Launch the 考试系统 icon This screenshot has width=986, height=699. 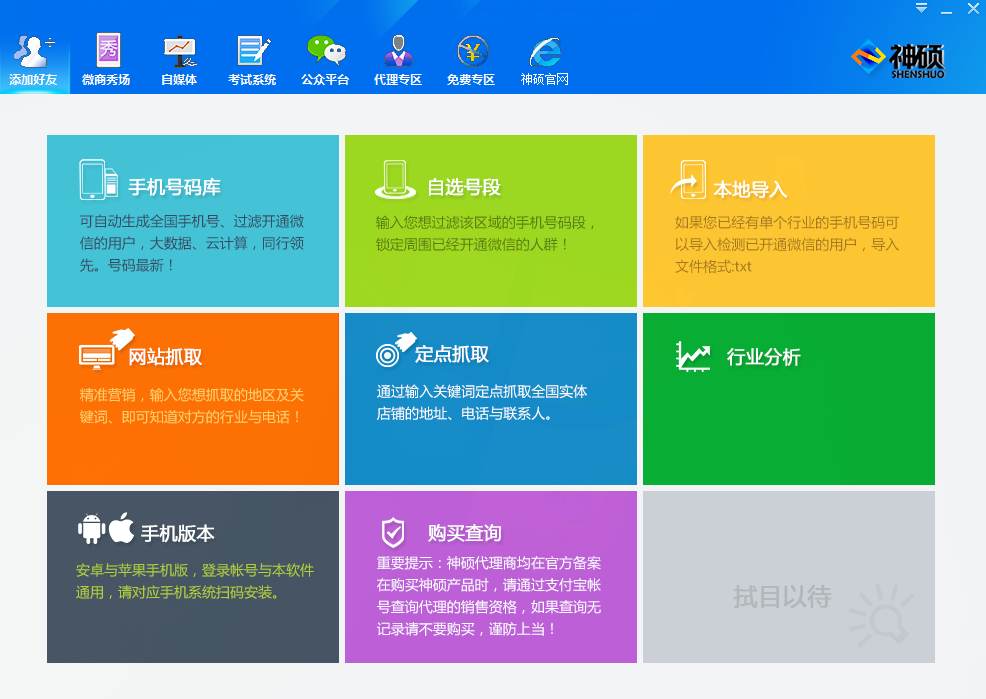coord(252,58)
